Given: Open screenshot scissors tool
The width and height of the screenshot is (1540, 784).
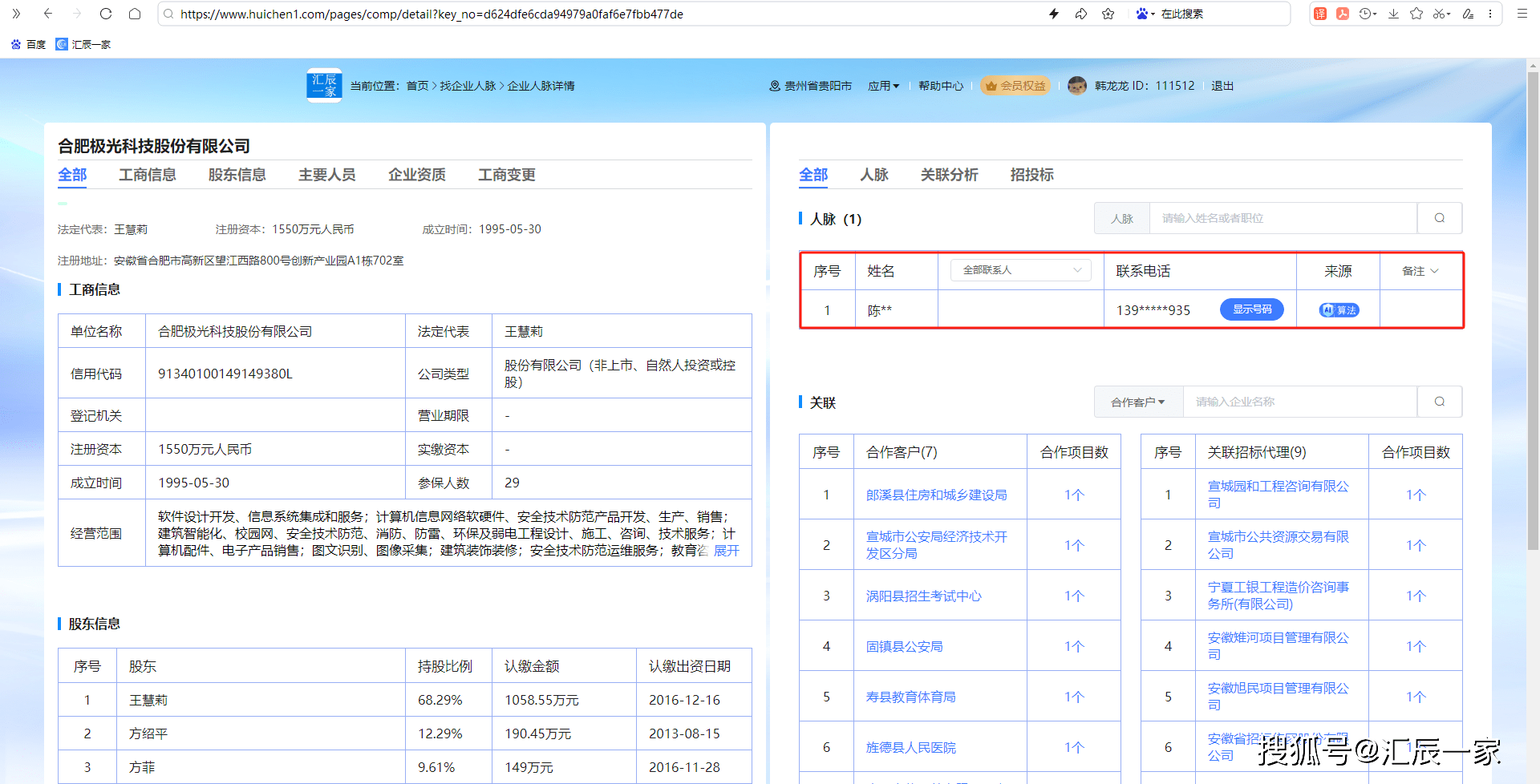Looking at the screenshot, I should 1441,14.
